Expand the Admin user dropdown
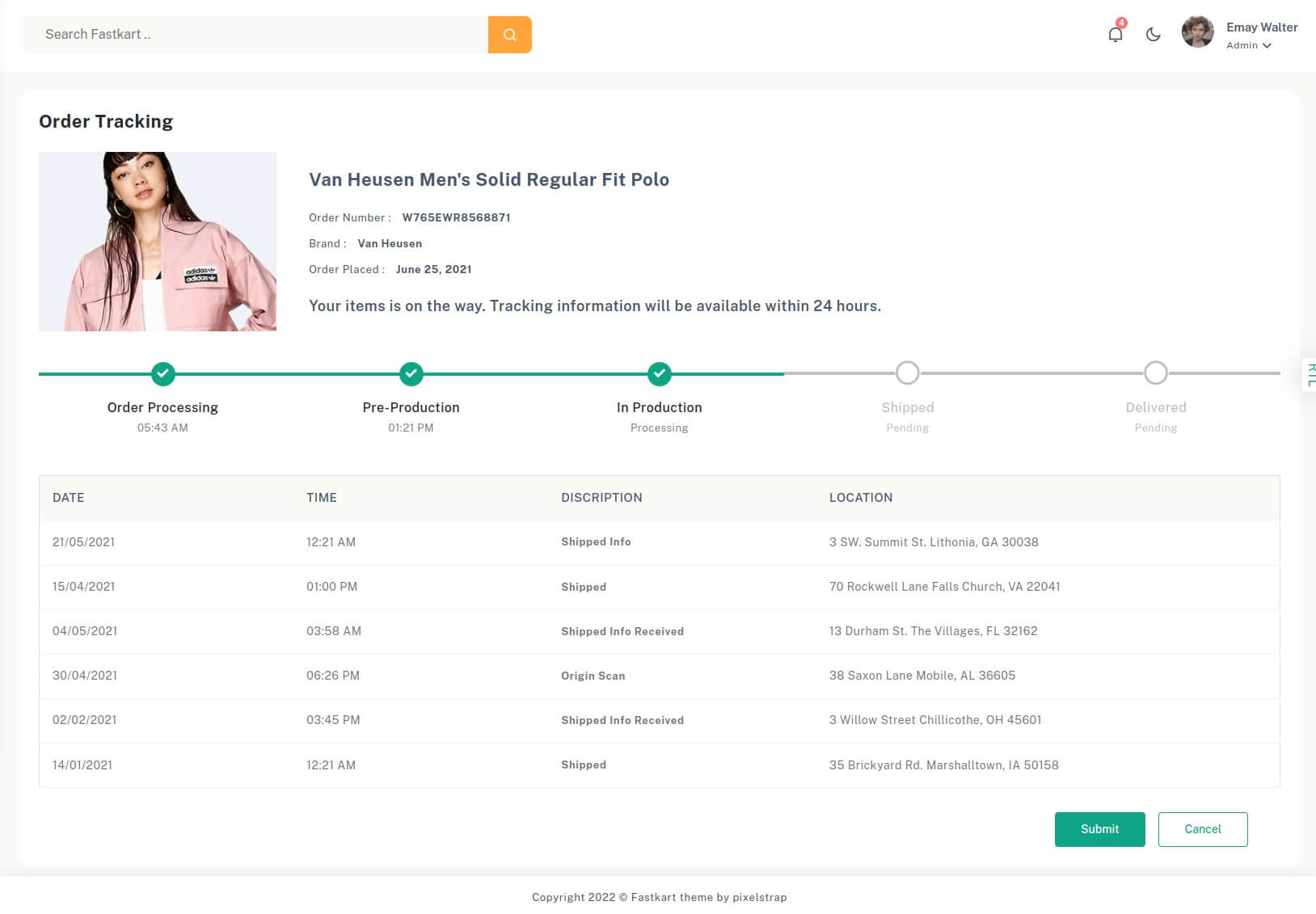The height and width of the screenshot is (914, 1316). click(1249, 46)
